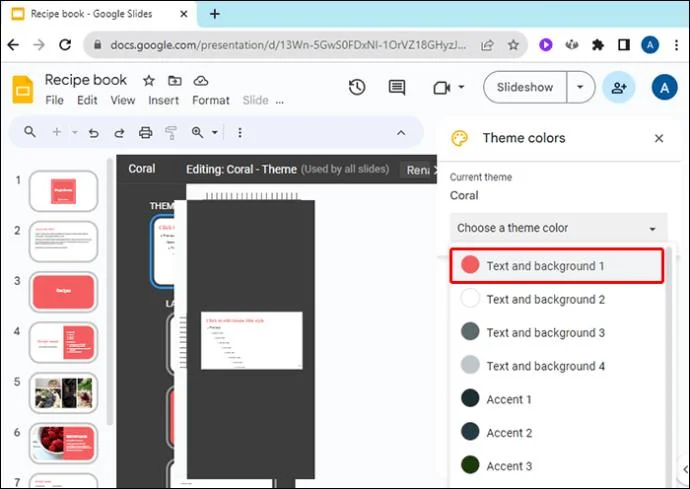Open the Insert menu
The width and height of the screenshot is (690, 489).
click(163, 100)
